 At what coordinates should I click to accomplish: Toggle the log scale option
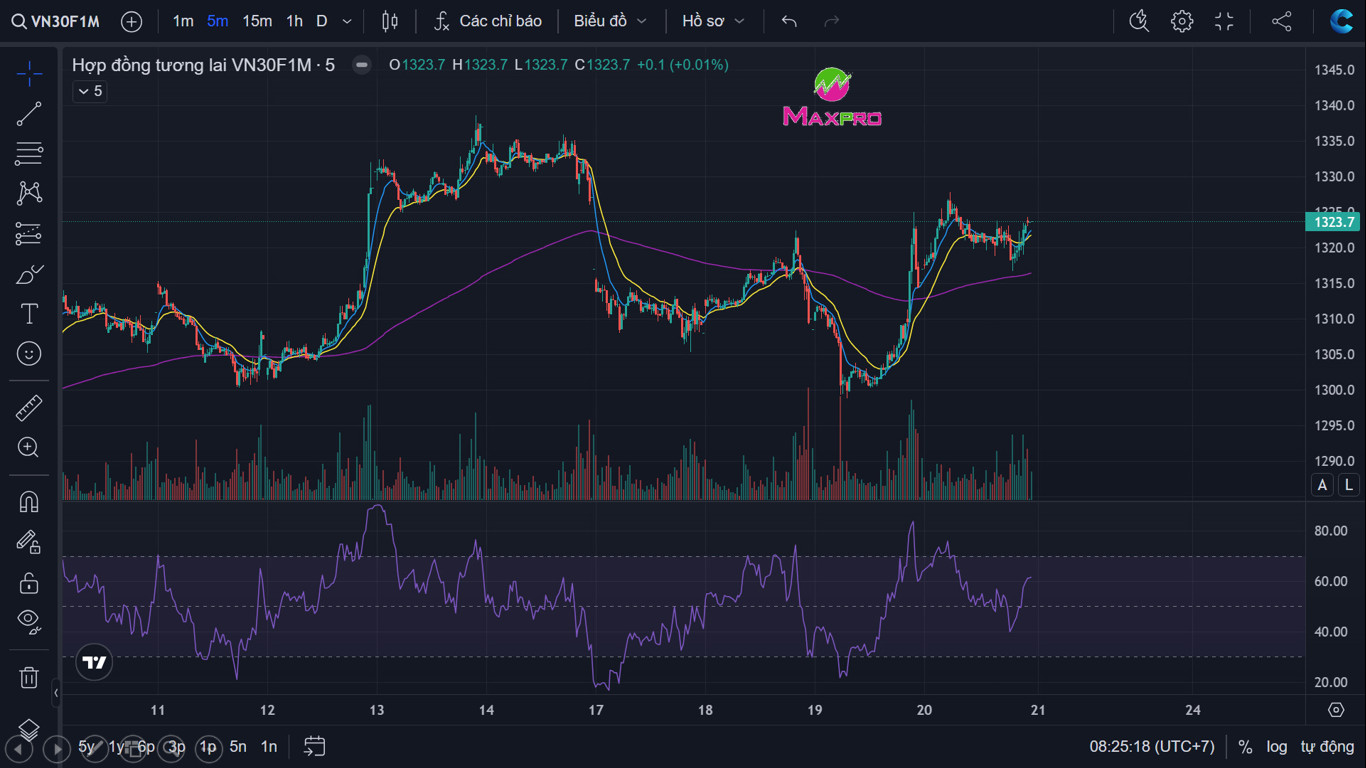coord(1276,746)
